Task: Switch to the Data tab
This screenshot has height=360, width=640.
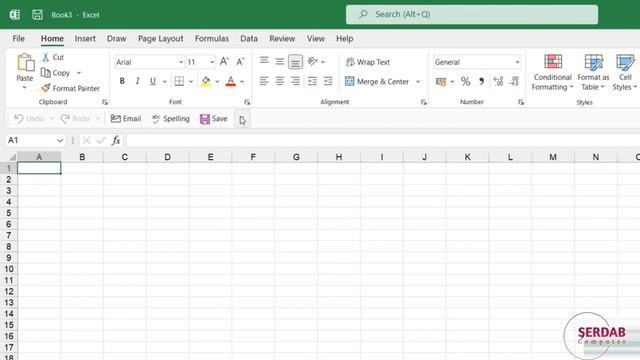Action: pyautogui.click(x=249, y=39)
